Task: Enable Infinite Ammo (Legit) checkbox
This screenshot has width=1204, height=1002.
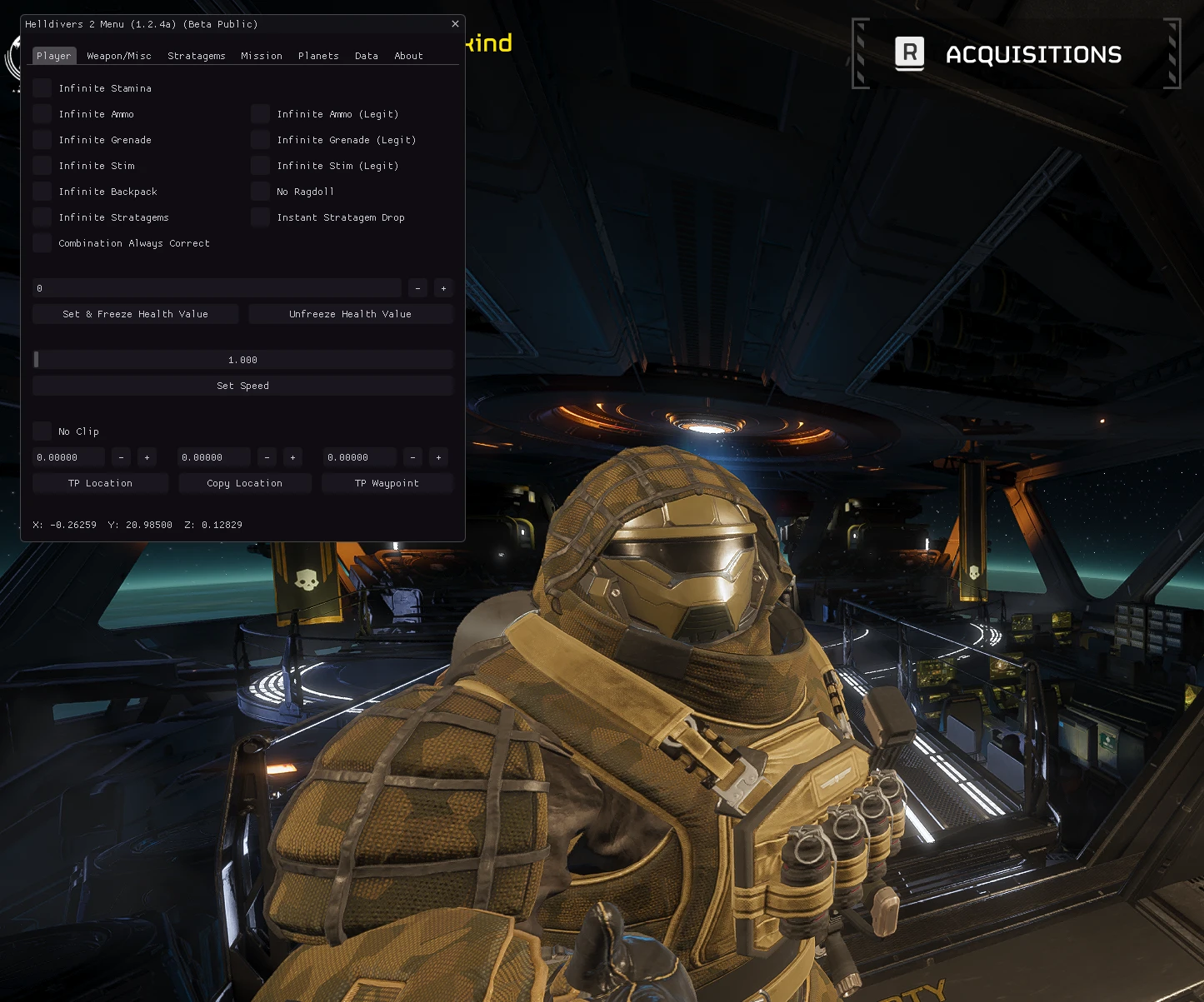Action: 261,114
